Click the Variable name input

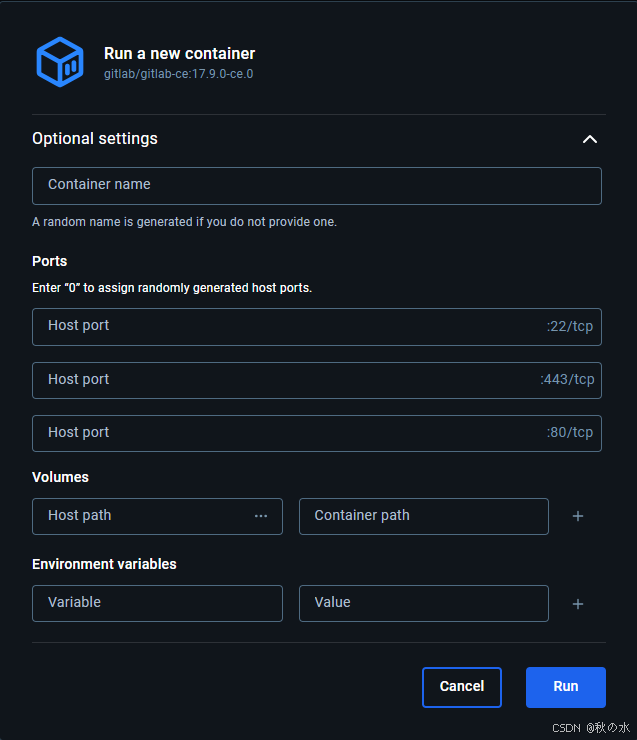tap(157, 604)
